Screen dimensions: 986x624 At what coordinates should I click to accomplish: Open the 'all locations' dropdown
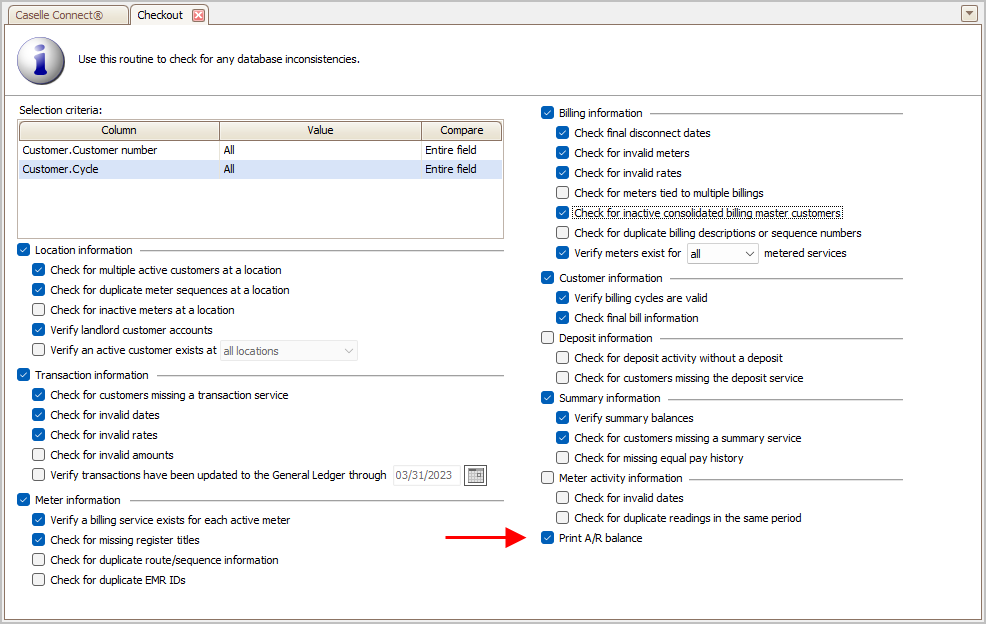pos(289,351)
